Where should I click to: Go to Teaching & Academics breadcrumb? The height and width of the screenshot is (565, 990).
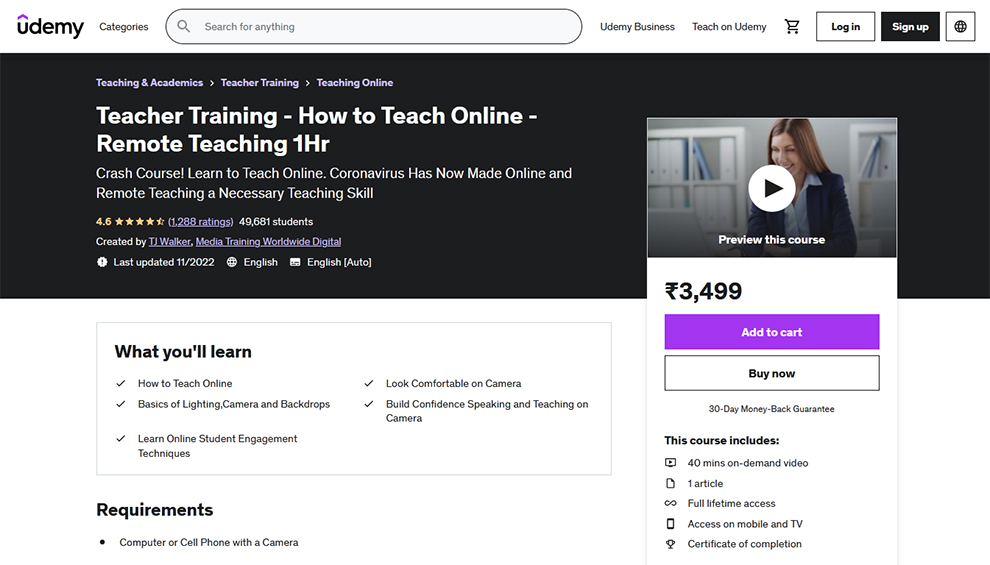(x=150, y=83)
